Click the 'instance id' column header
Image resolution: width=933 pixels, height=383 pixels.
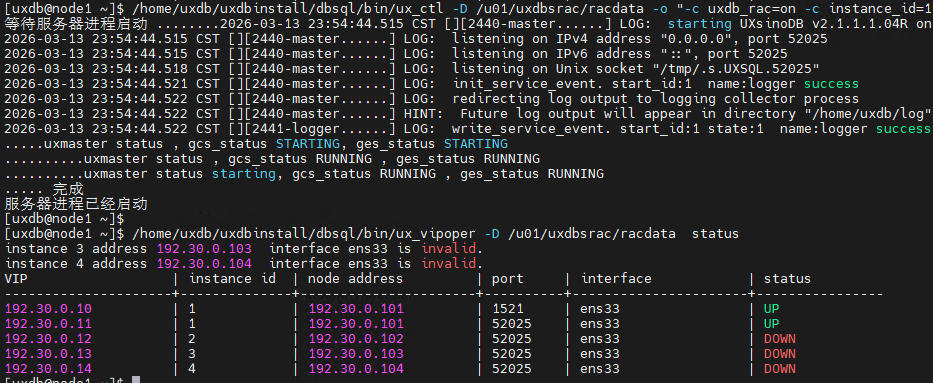(x=233, y=278)
